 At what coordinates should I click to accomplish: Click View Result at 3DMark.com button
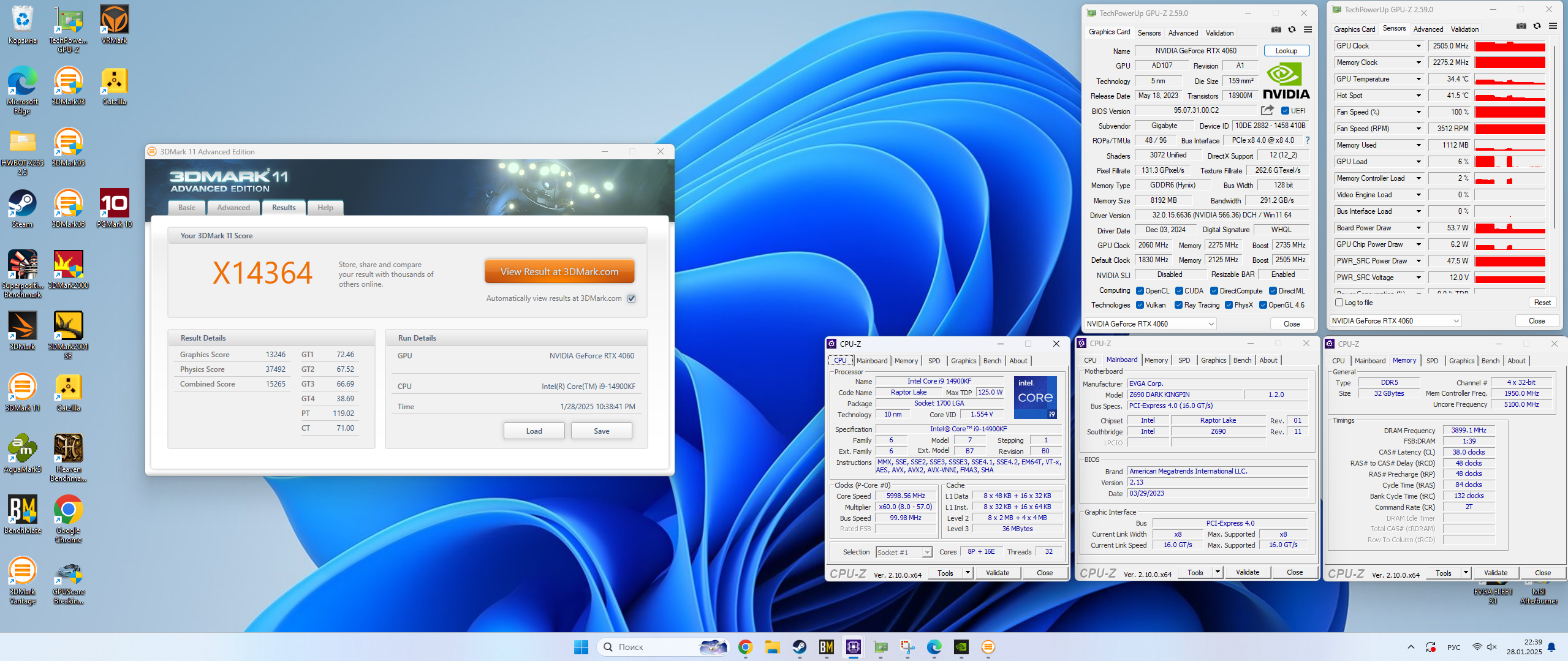(x=559, y=272)
